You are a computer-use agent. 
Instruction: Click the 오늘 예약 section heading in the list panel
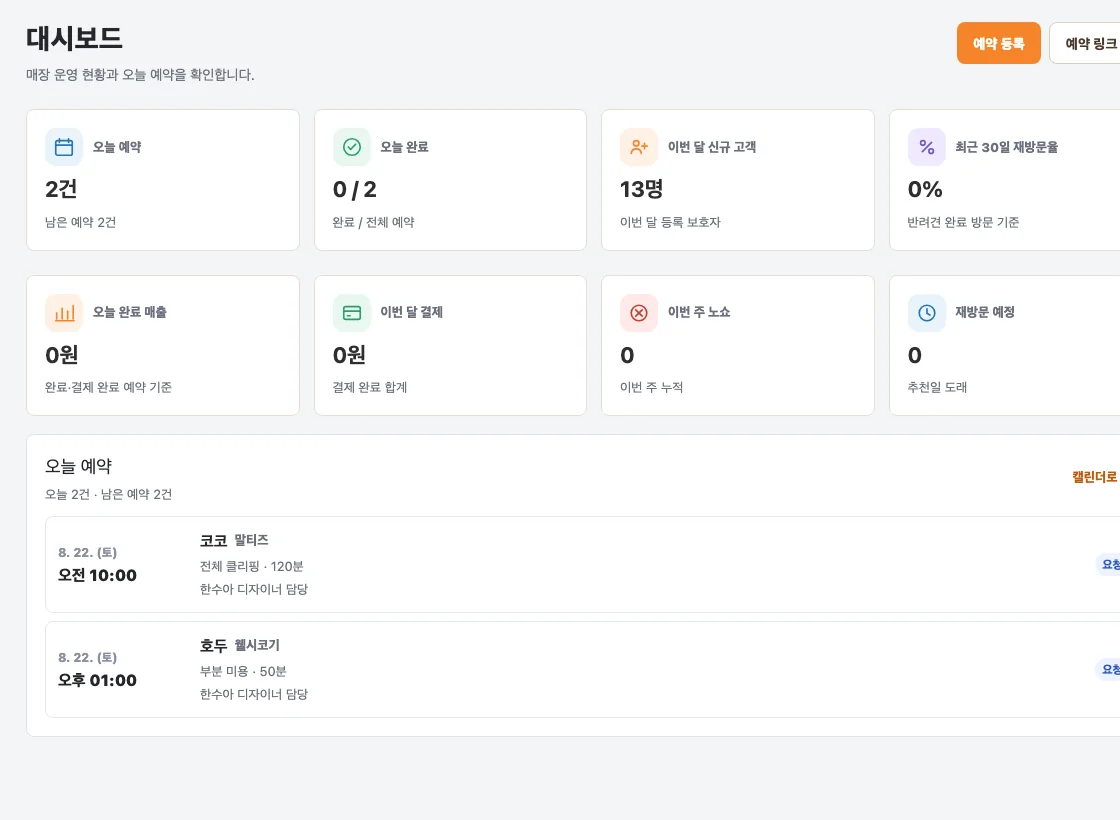coord(79,466)
